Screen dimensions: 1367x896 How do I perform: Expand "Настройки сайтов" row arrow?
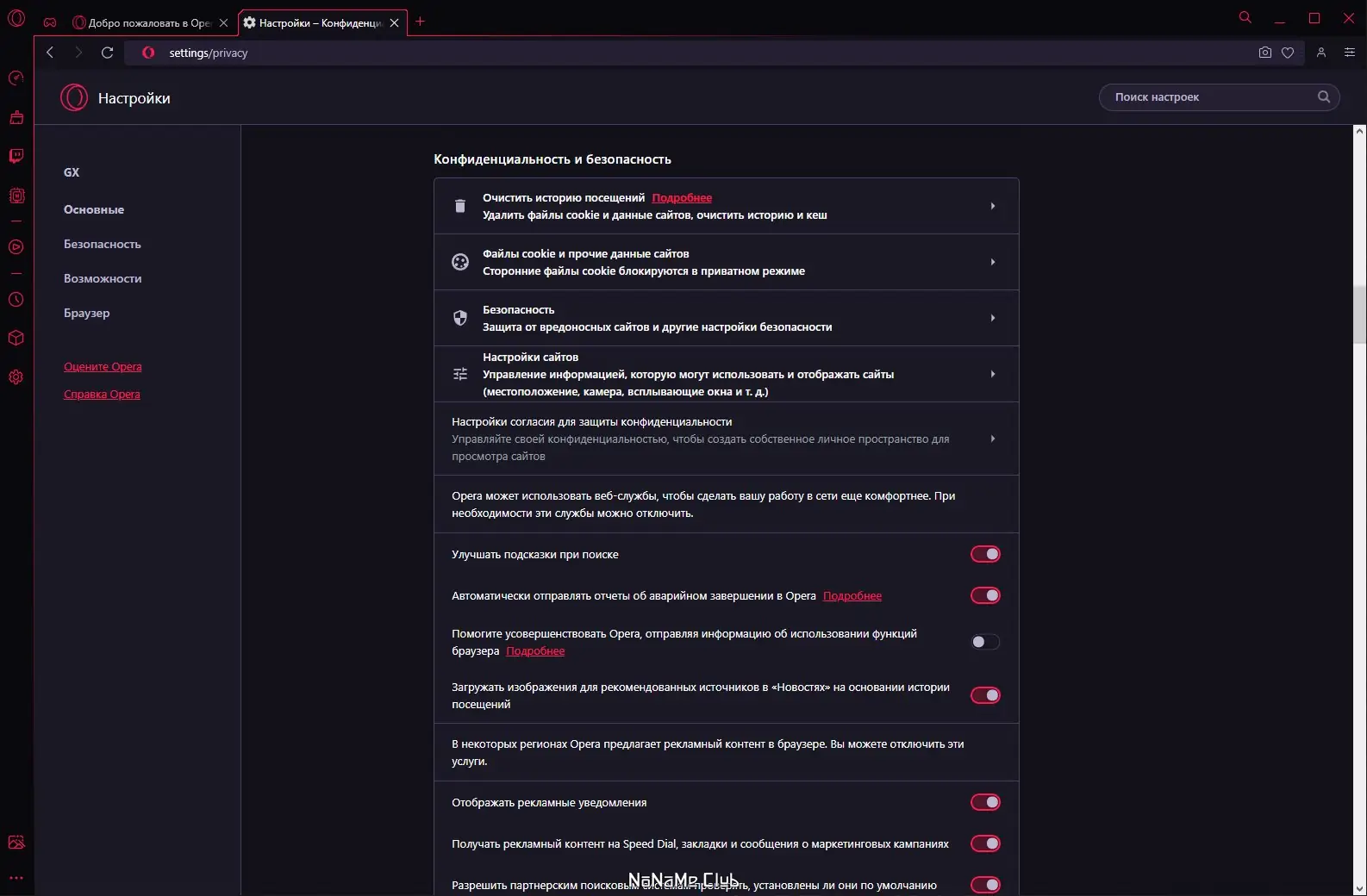tap(993, 374)
